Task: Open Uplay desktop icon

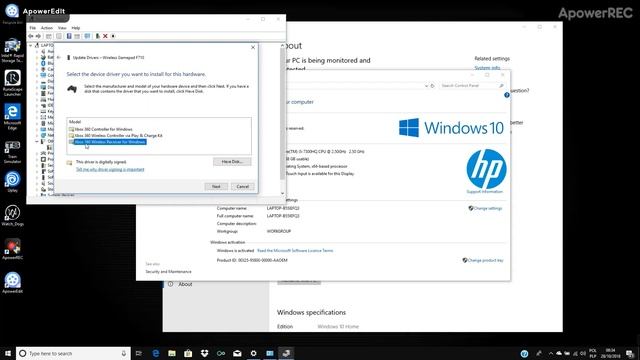Action: (12, 182)
